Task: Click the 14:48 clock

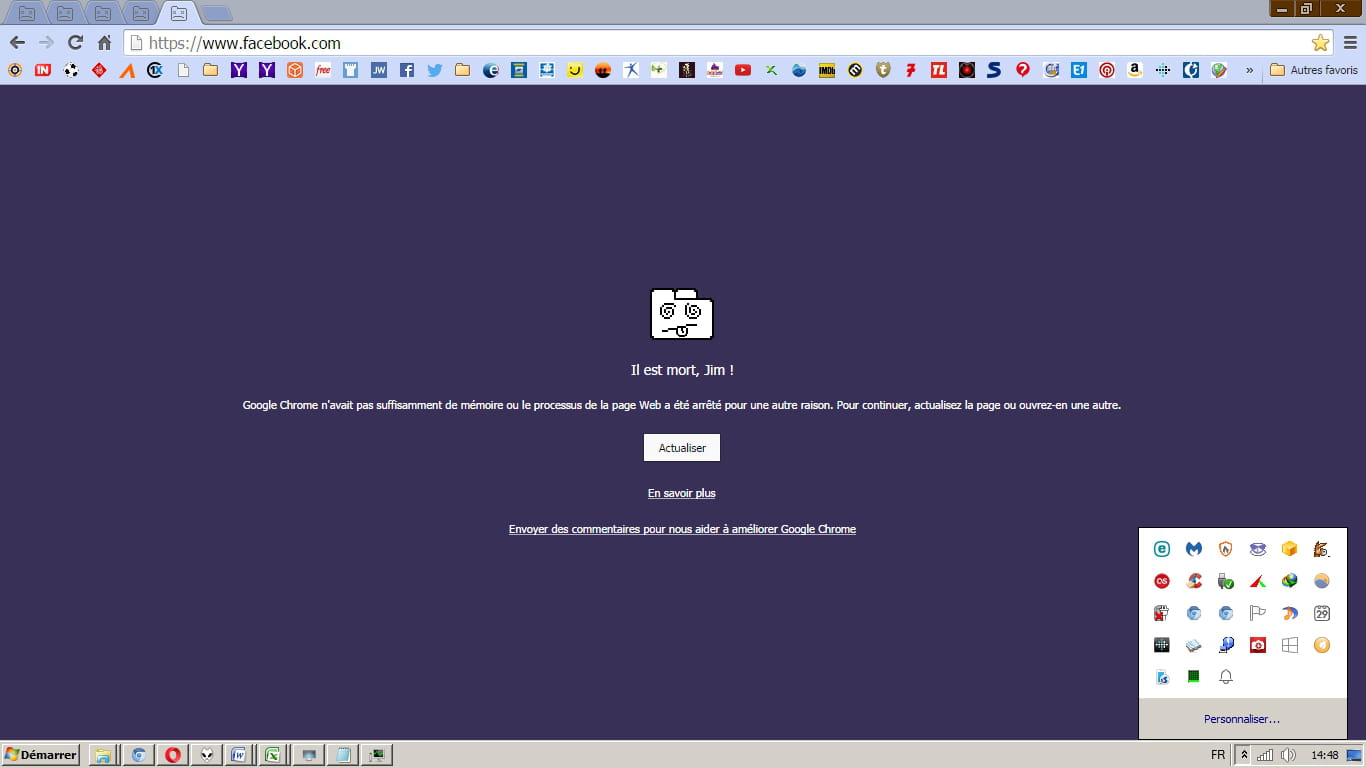Action: [1325, 755]
